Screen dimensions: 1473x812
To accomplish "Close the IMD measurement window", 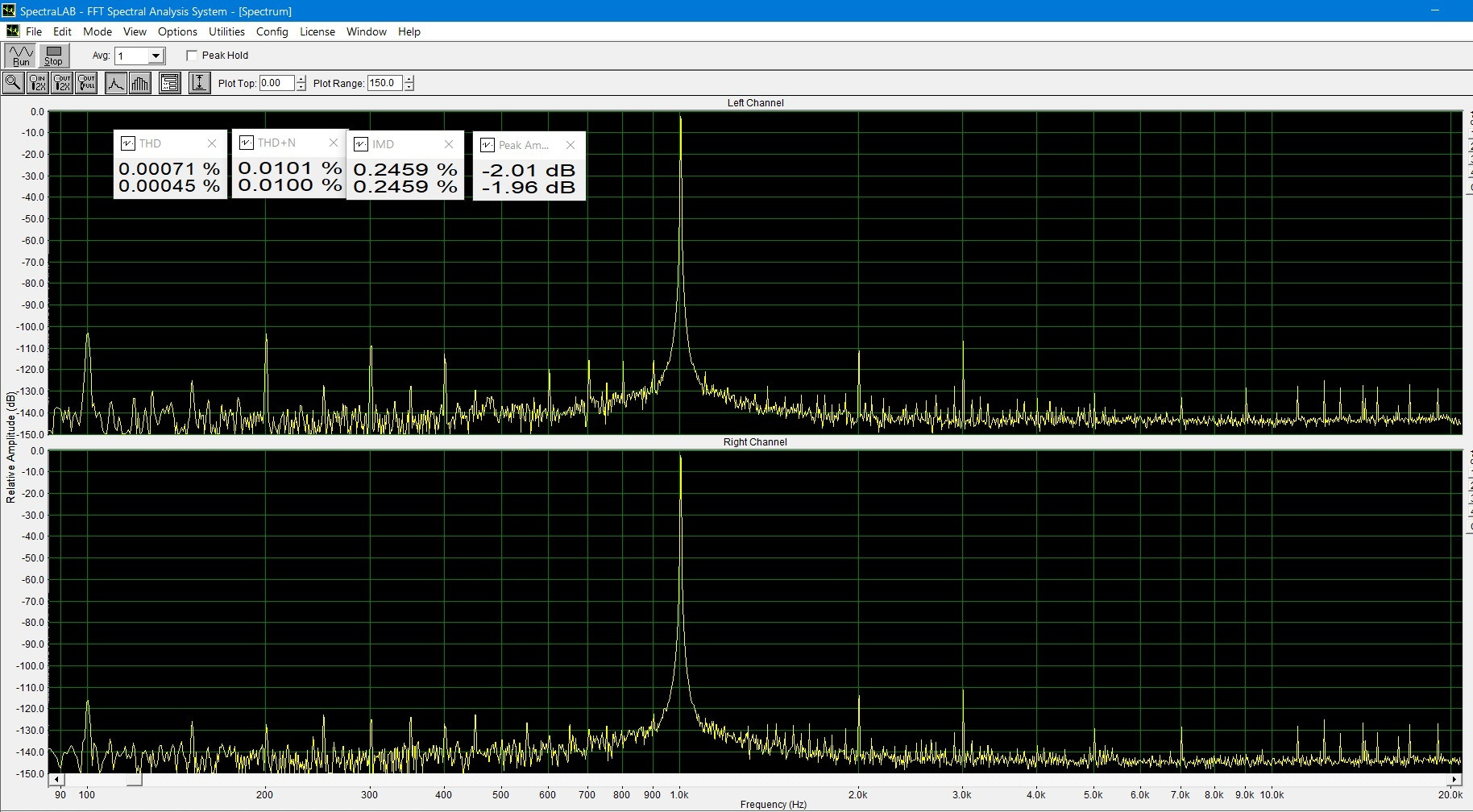I will click(449, 144).
